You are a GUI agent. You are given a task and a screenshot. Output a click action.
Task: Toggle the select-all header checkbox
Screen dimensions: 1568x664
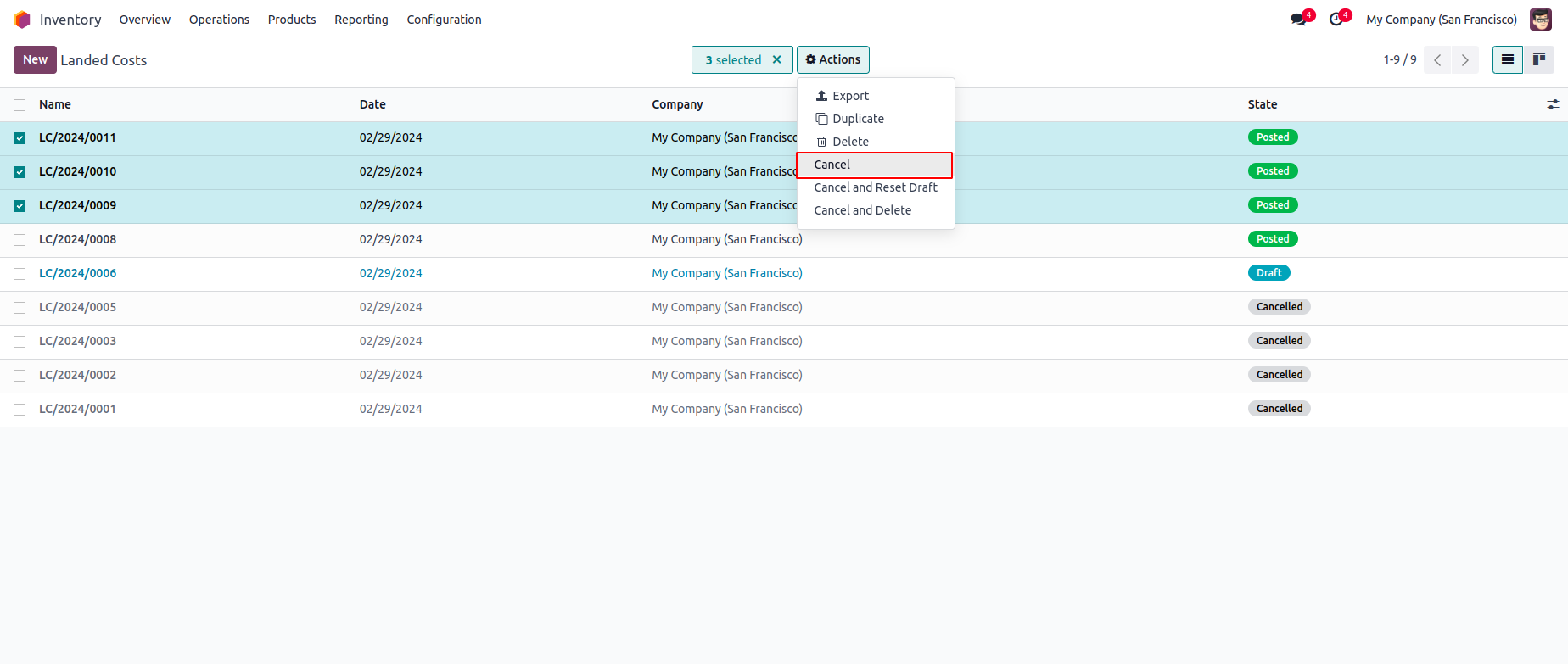20,105
